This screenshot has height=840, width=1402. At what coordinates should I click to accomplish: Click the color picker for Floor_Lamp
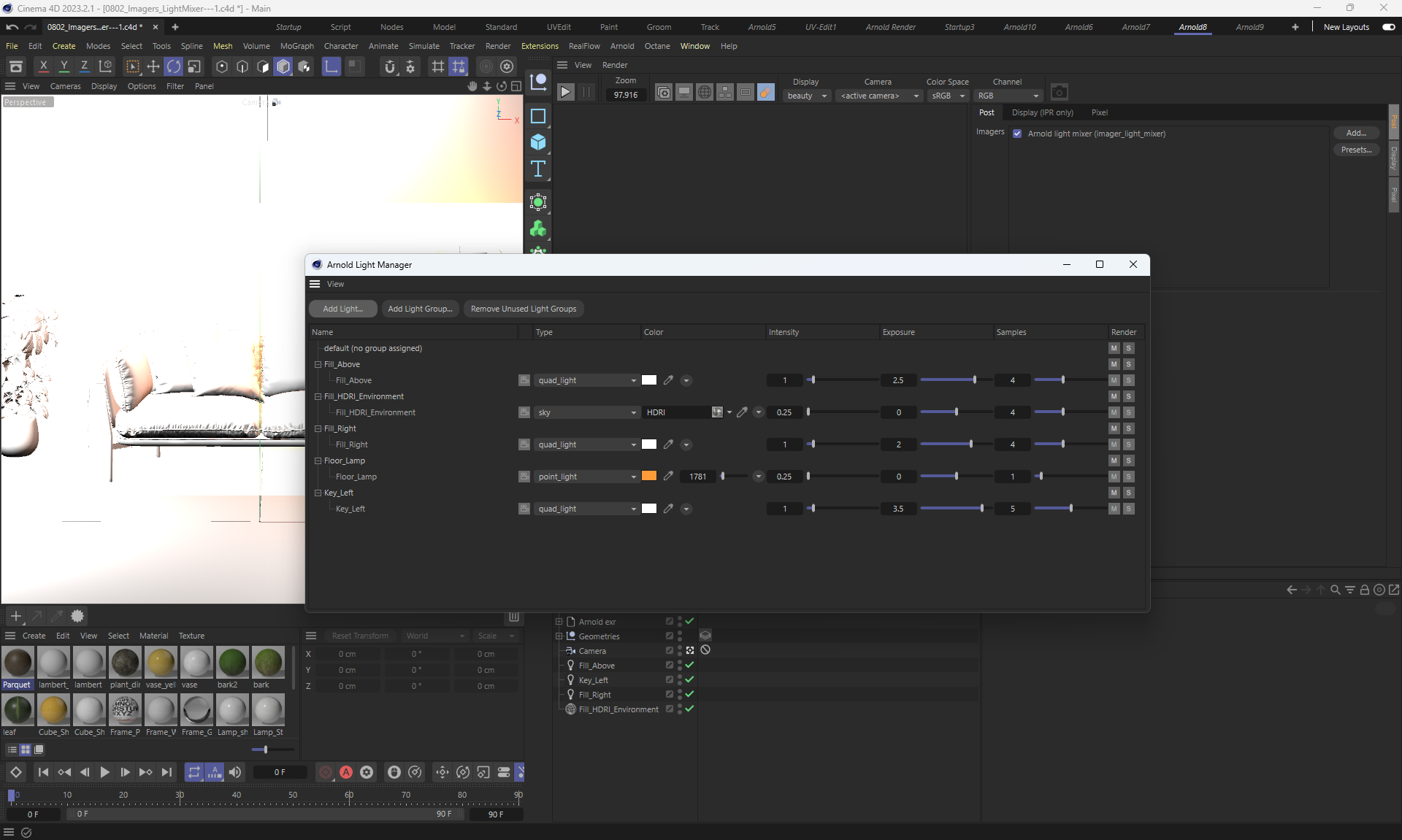tap(668, 477)
